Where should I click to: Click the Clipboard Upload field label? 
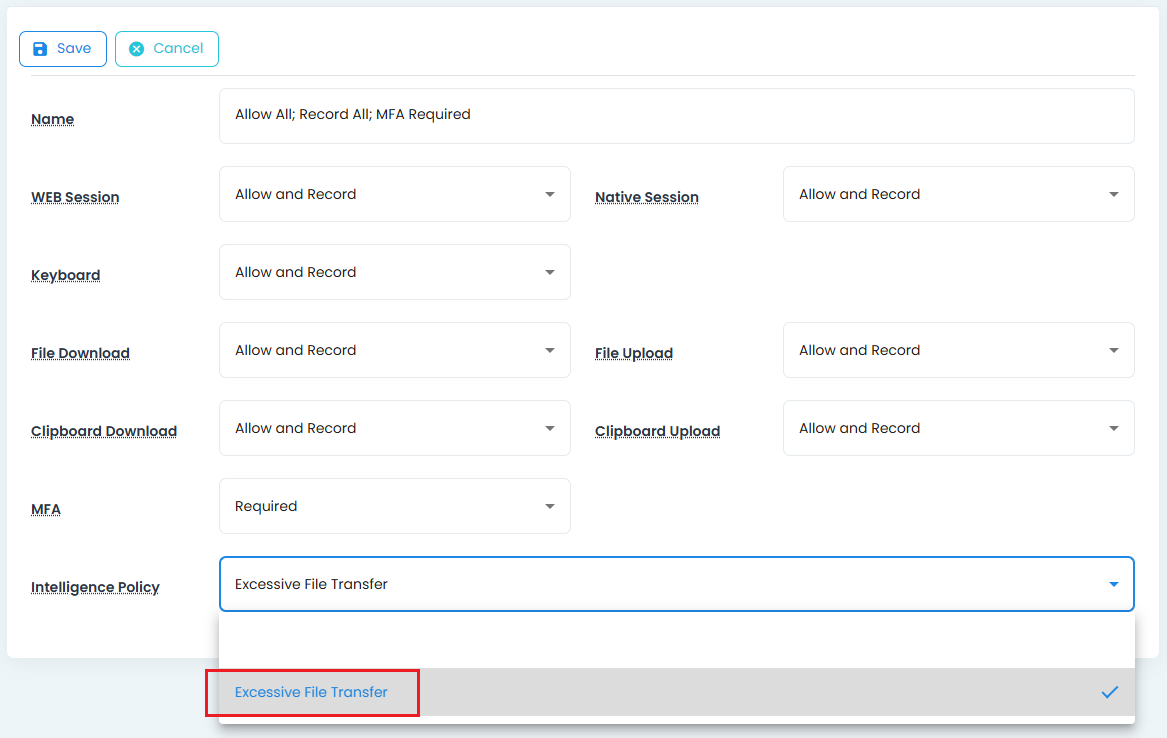657,431
